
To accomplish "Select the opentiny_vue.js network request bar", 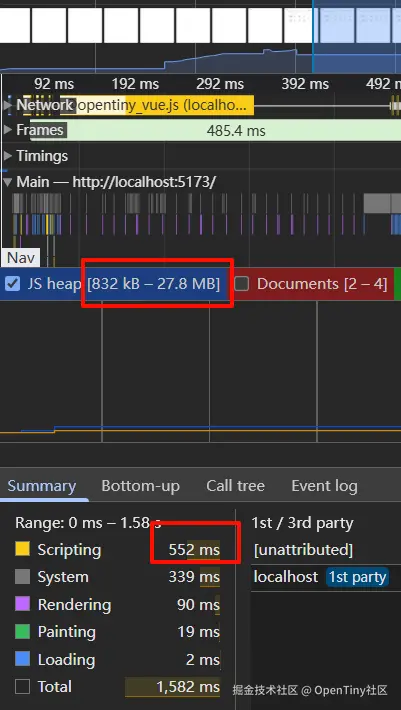I will point(156,105).
